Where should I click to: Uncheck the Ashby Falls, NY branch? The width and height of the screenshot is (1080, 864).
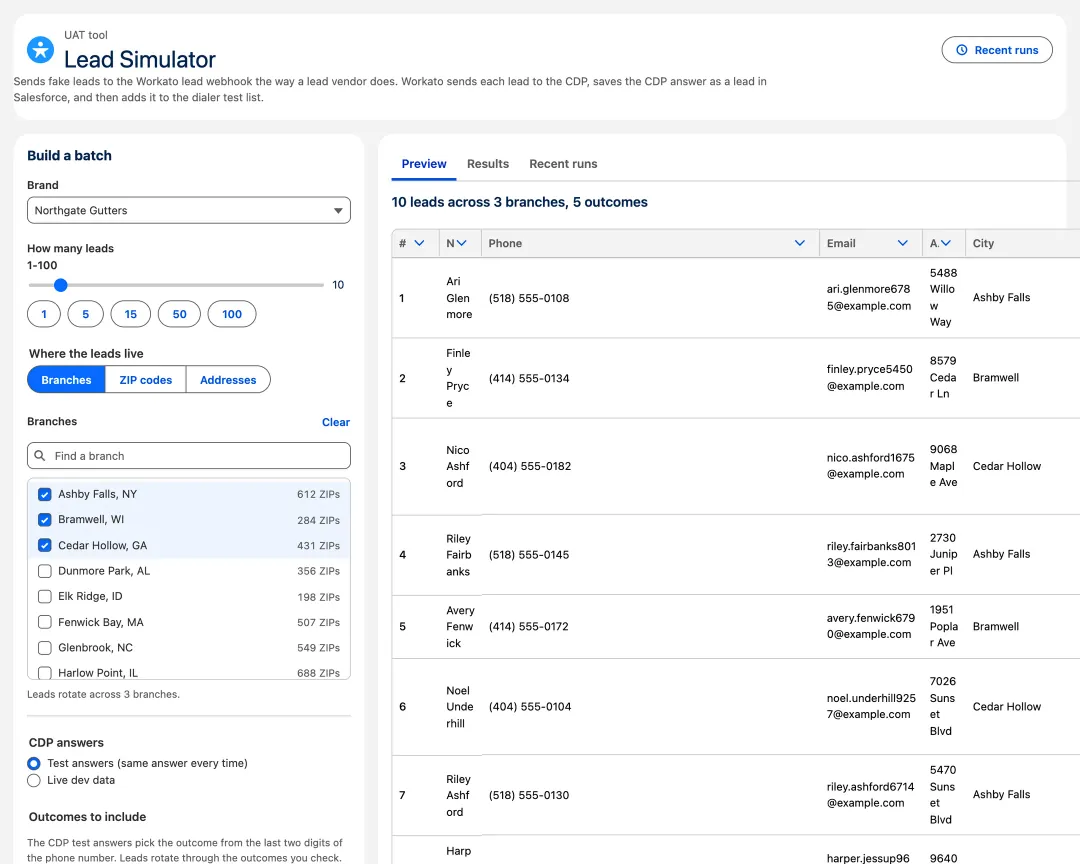45,494
